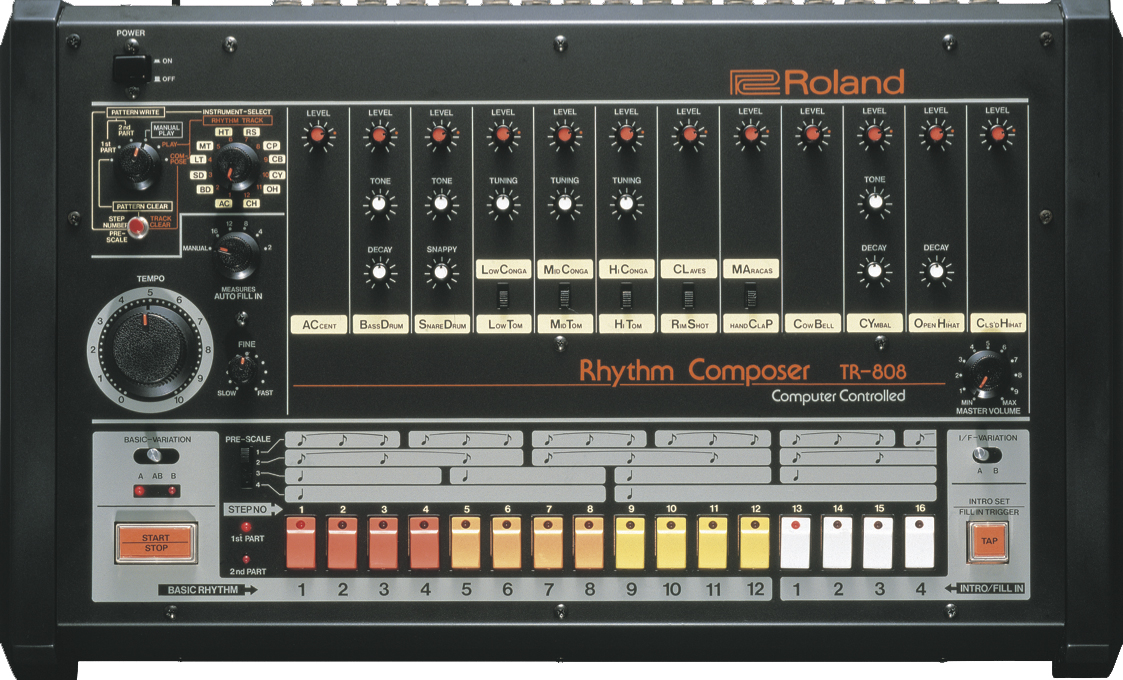Hit yellow step button 10
Viewport: 1123px width, 680px height.
click(x=672, y=543)
